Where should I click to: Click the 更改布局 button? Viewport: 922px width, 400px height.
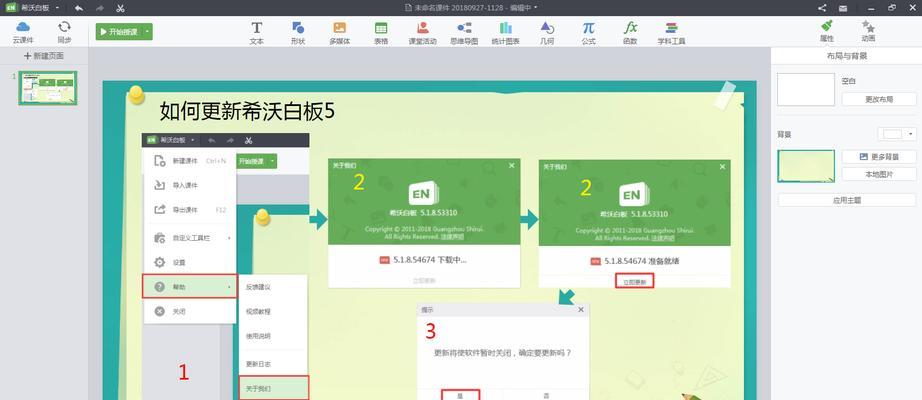pyautogui.click(x=878, y=99)
